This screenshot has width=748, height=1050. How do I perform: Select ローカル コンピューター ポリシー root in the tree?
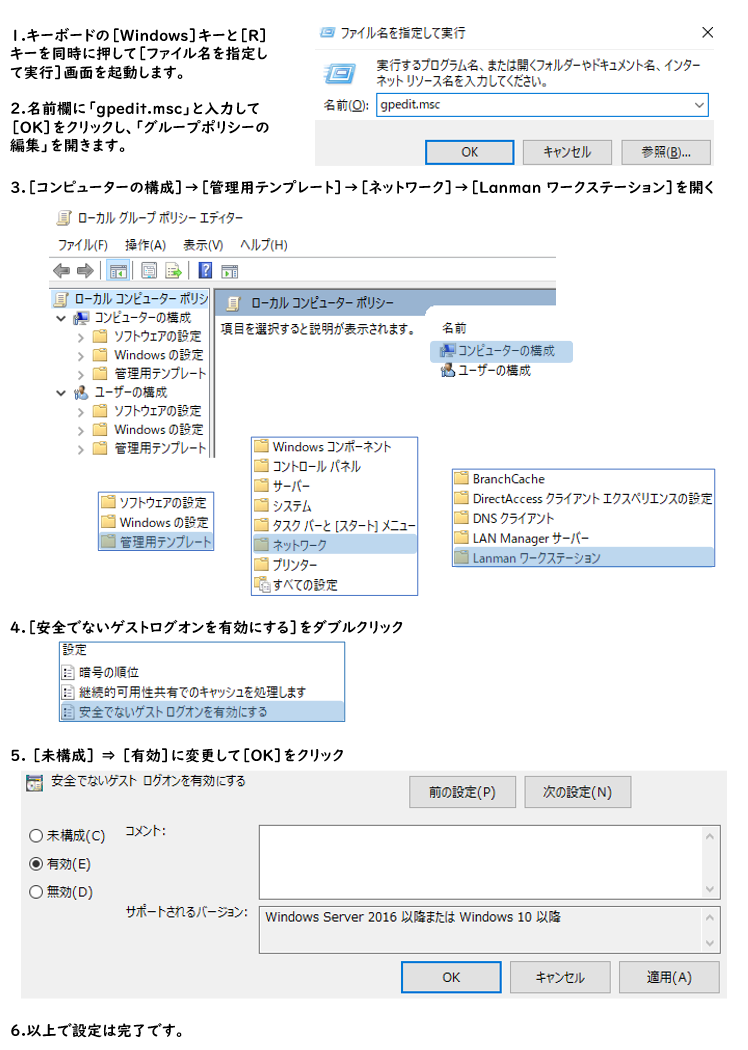click(132, 299)
